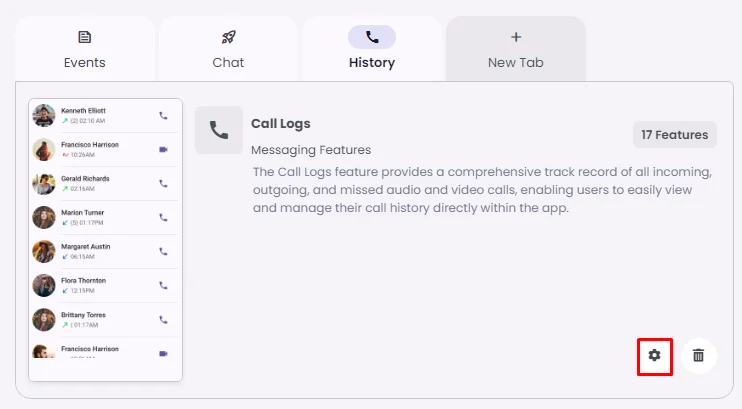Open Call Logs settings gear

click(x=655, y=356)
